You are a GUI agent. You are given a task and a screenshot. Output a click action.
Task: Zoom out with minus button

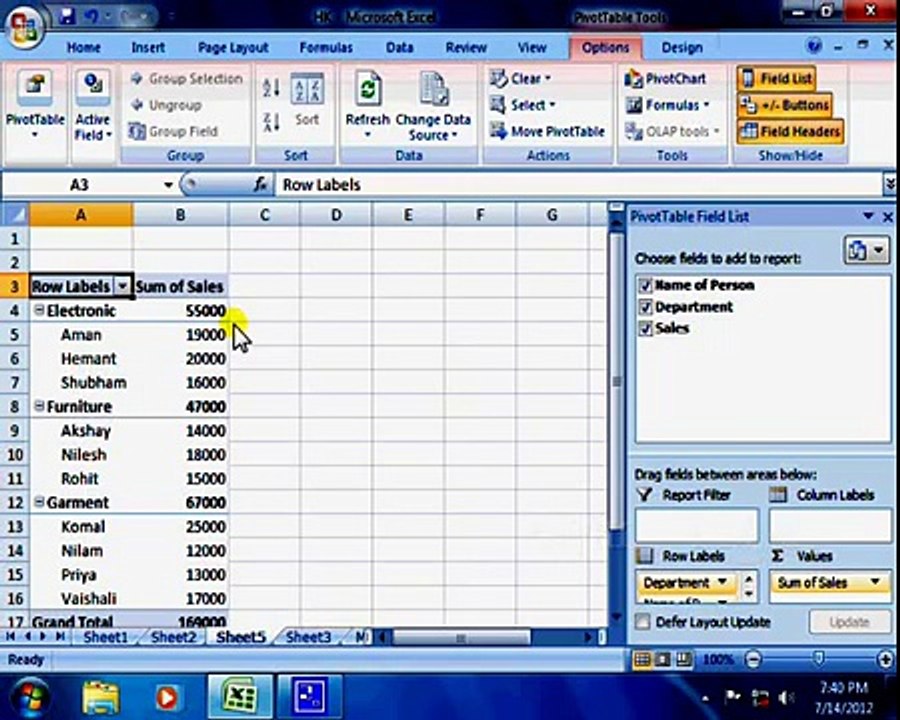(752, 660)
